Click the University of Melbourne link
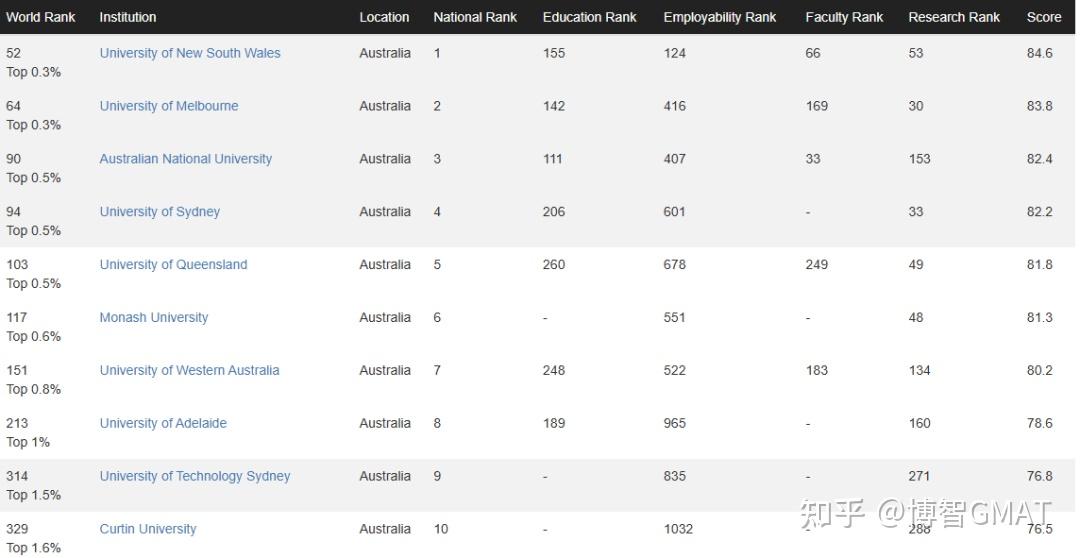 169,106
